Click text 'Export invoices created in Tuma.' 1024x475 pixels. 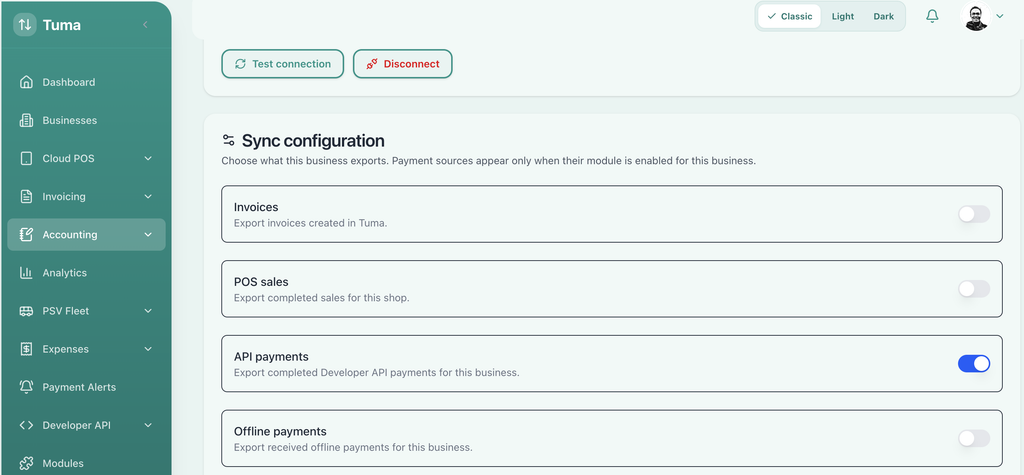(311, 223)
